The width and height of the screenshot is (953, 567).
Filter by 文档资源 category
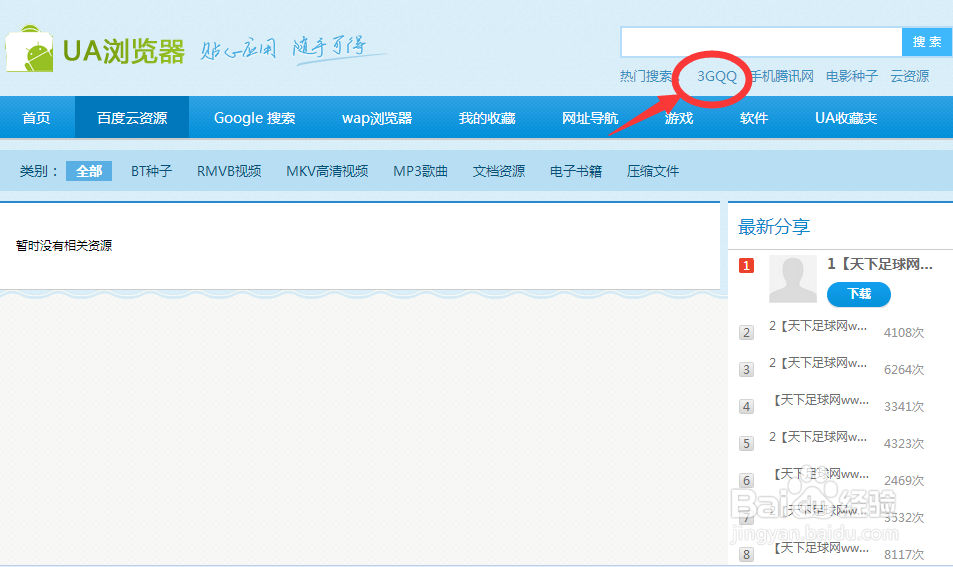point(498,171)
